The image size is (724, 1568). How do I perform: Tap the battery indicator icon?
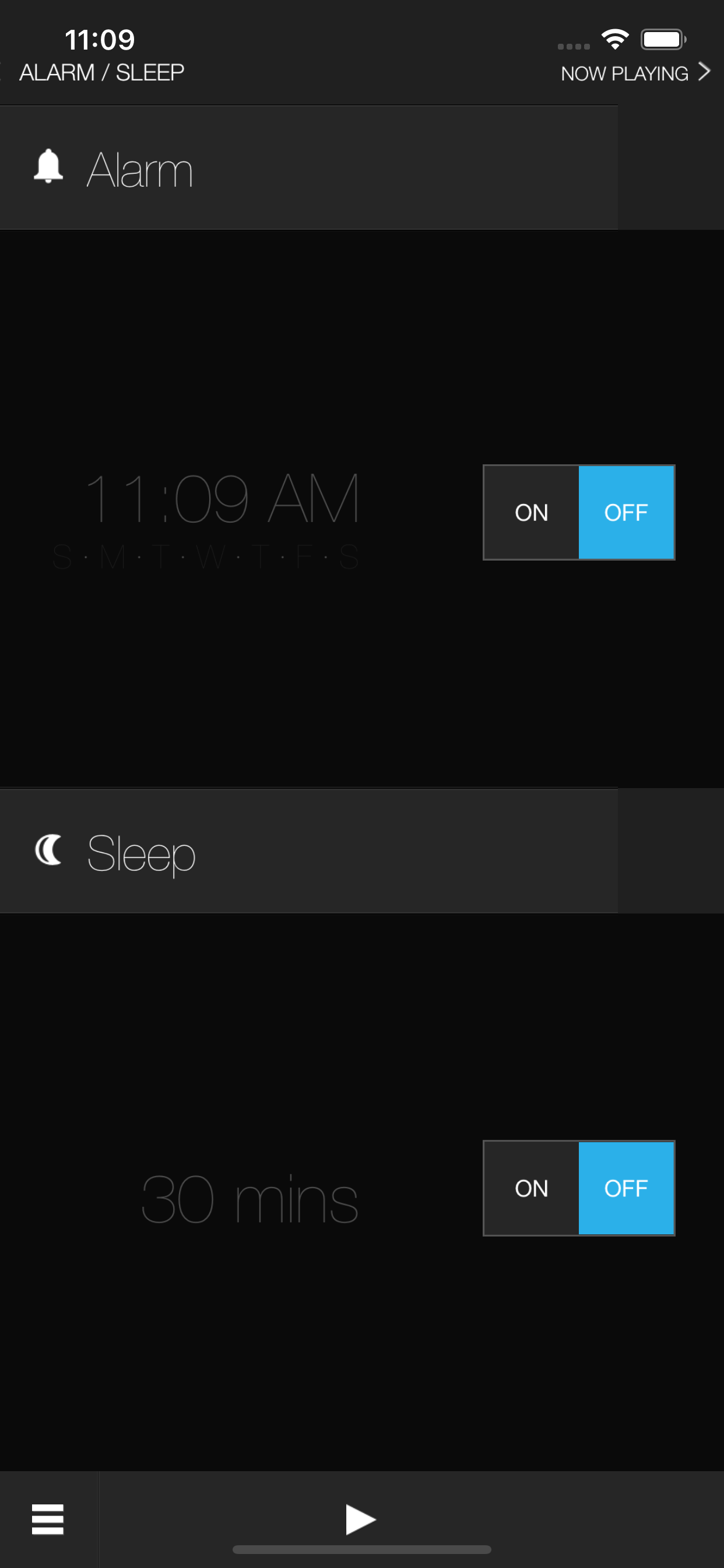pos(663,40)
